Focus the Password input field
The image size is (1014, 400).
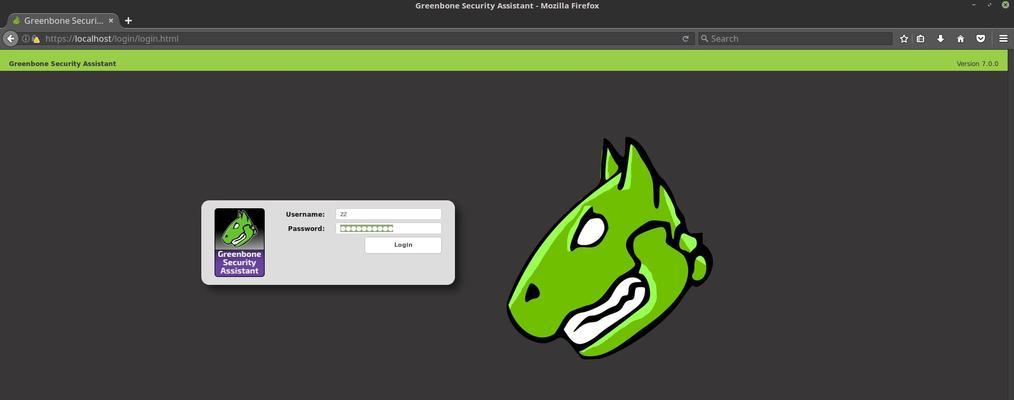(x=389, y=228)
